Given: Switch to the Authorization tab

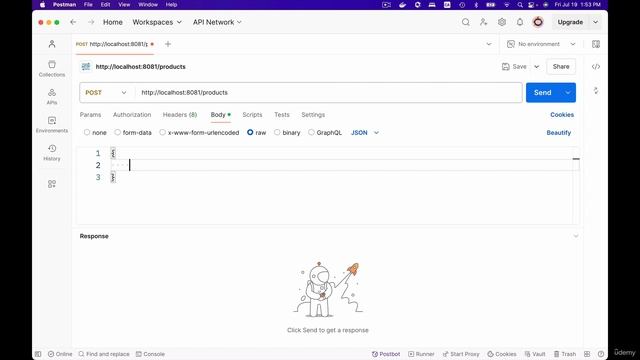Looking at the screenshot, I should 132,115.
